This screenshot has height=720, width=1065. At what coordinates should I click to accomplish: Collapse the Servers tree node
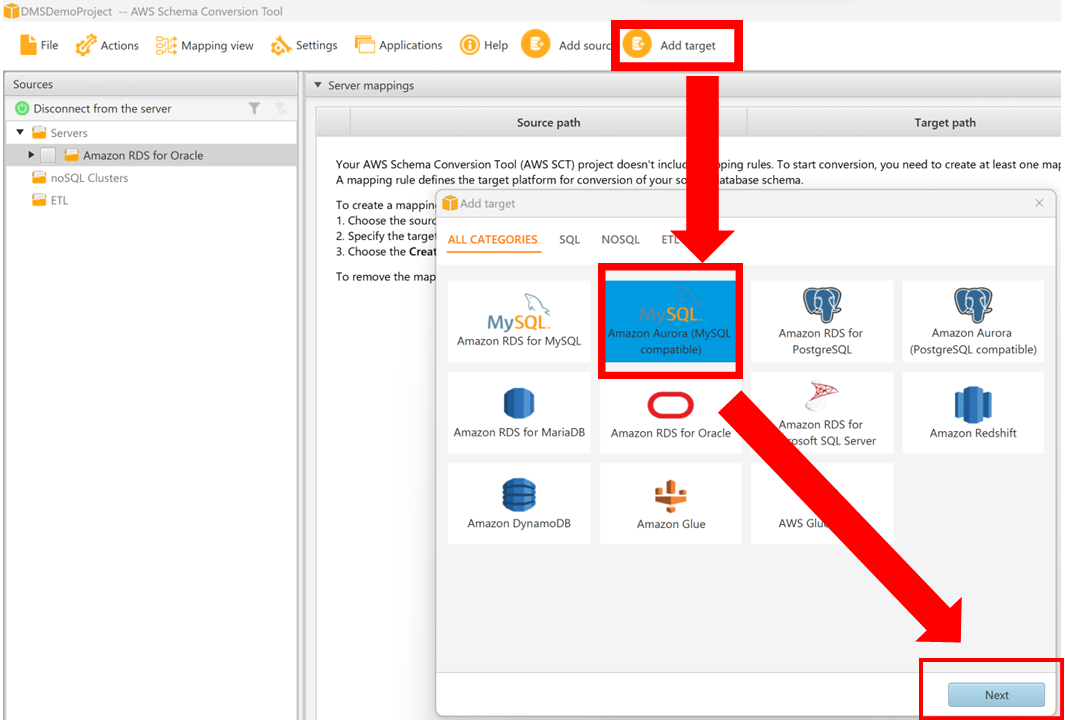[20, 132]
